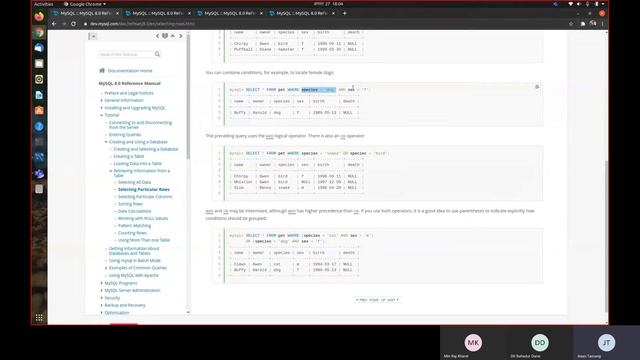This screenshot has width=640, height=360.
Task: Click the page vertical scrollbar
Action: 606,237
